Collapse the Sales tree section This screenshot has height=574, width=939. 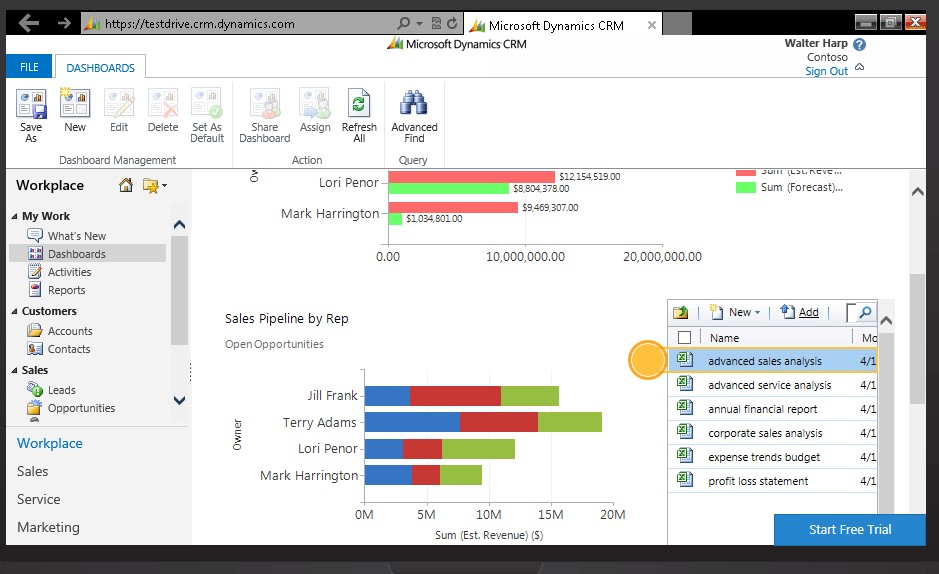pos(14,370)
